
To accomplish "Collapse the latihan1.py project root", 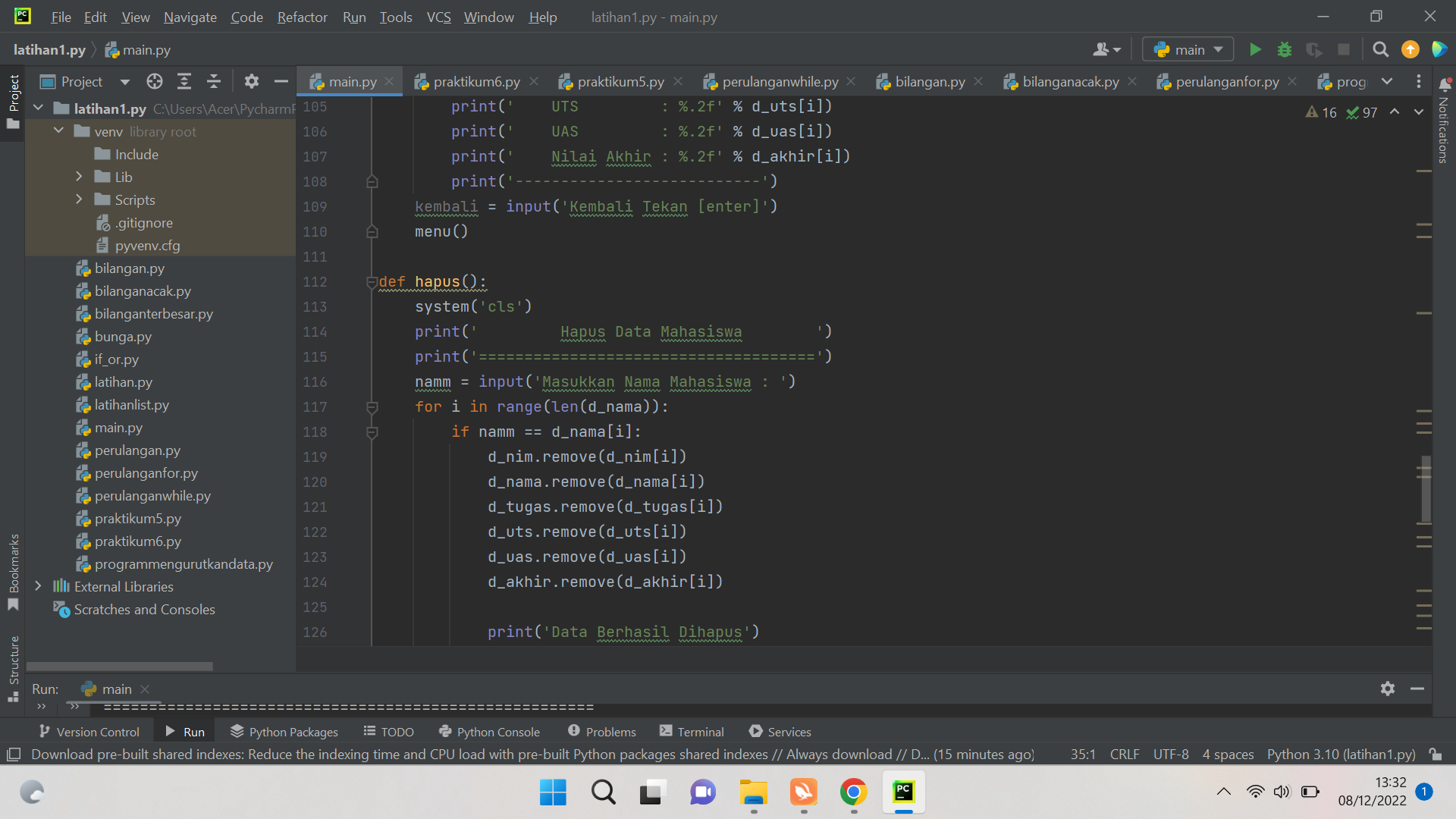I will coord(39,108).
